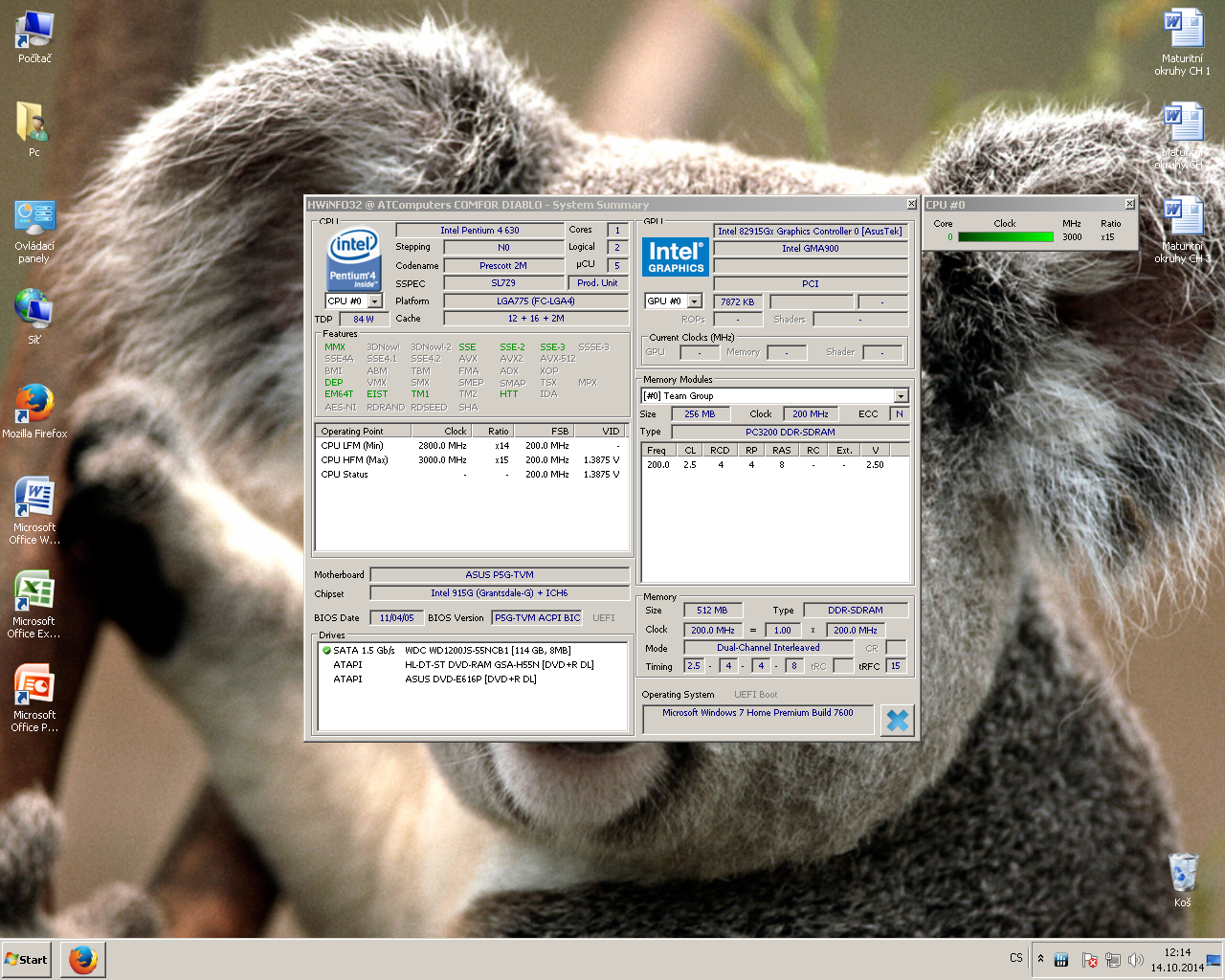Image resolution: width=1225 pixels, height=980 pixels.
Task: Click the HWiNFO tray icon
Action: pyautogui.click(x=1060, y=959)
